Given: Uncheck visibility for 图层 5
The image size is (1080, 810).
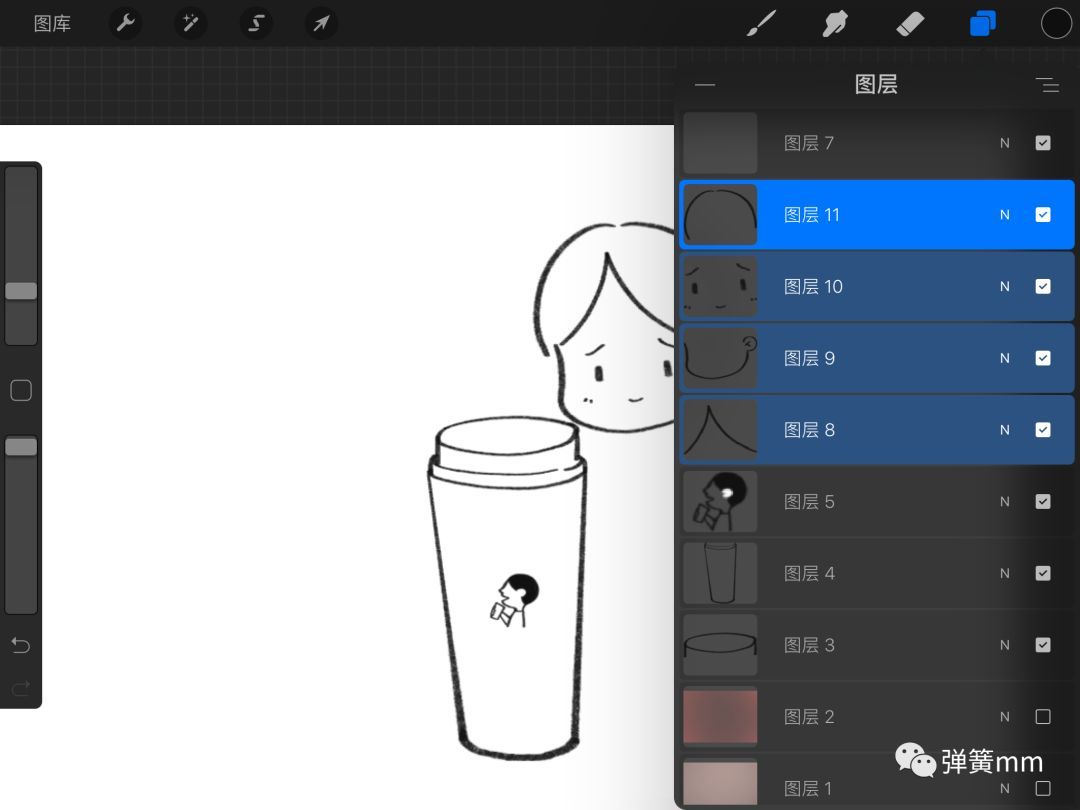Looking at the screenshot, I should click(1043, 502).
